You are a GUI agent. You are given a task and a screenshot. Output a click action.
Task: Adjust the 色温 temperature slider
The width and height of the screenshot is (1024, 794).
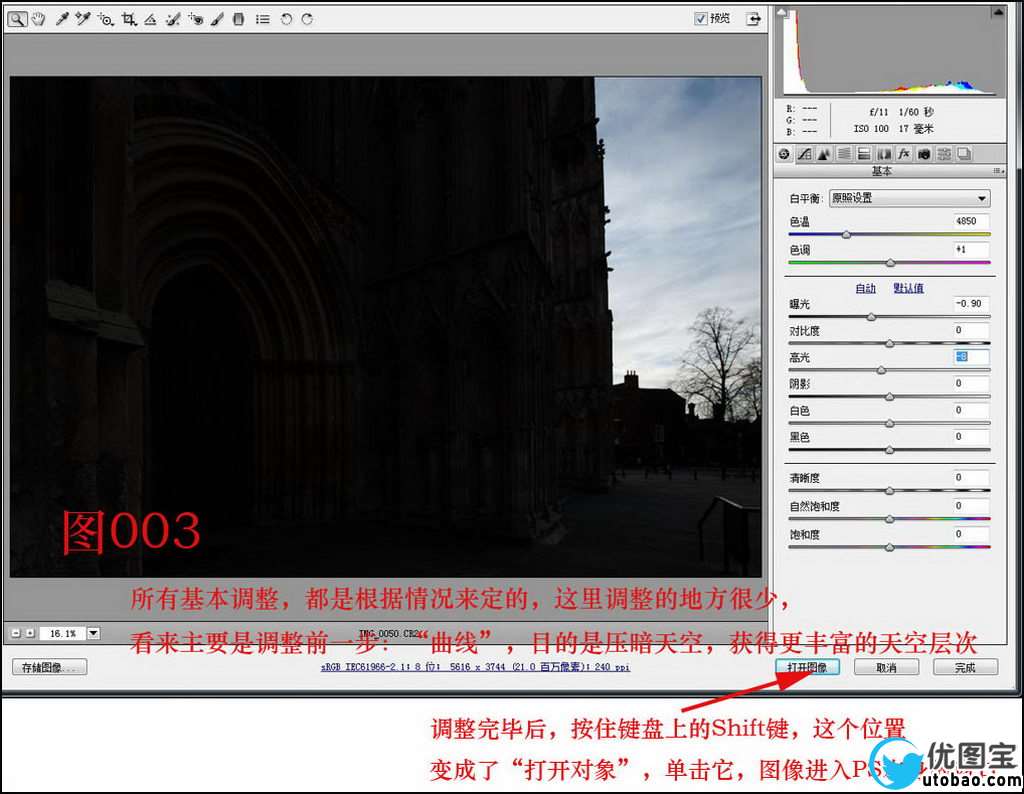pos(846,234)
